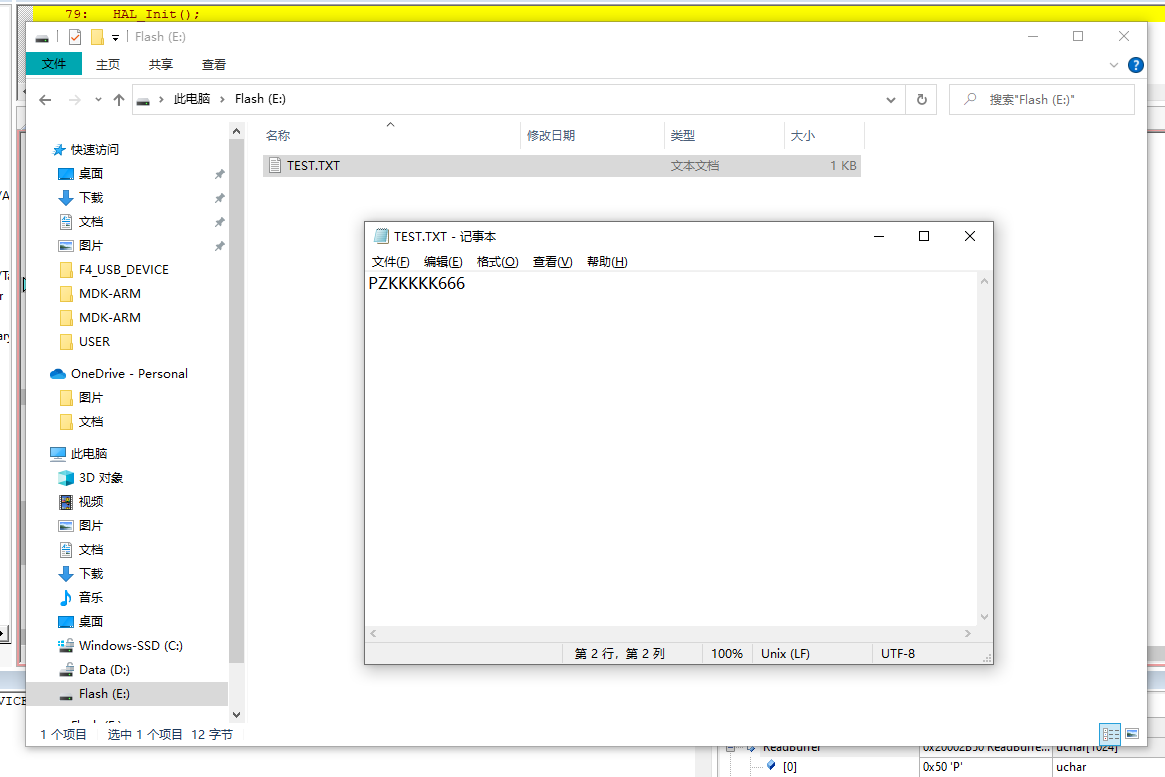Select 快速访问 in the navigation pane
The image size is (1165, 777).
click(94, 149)
